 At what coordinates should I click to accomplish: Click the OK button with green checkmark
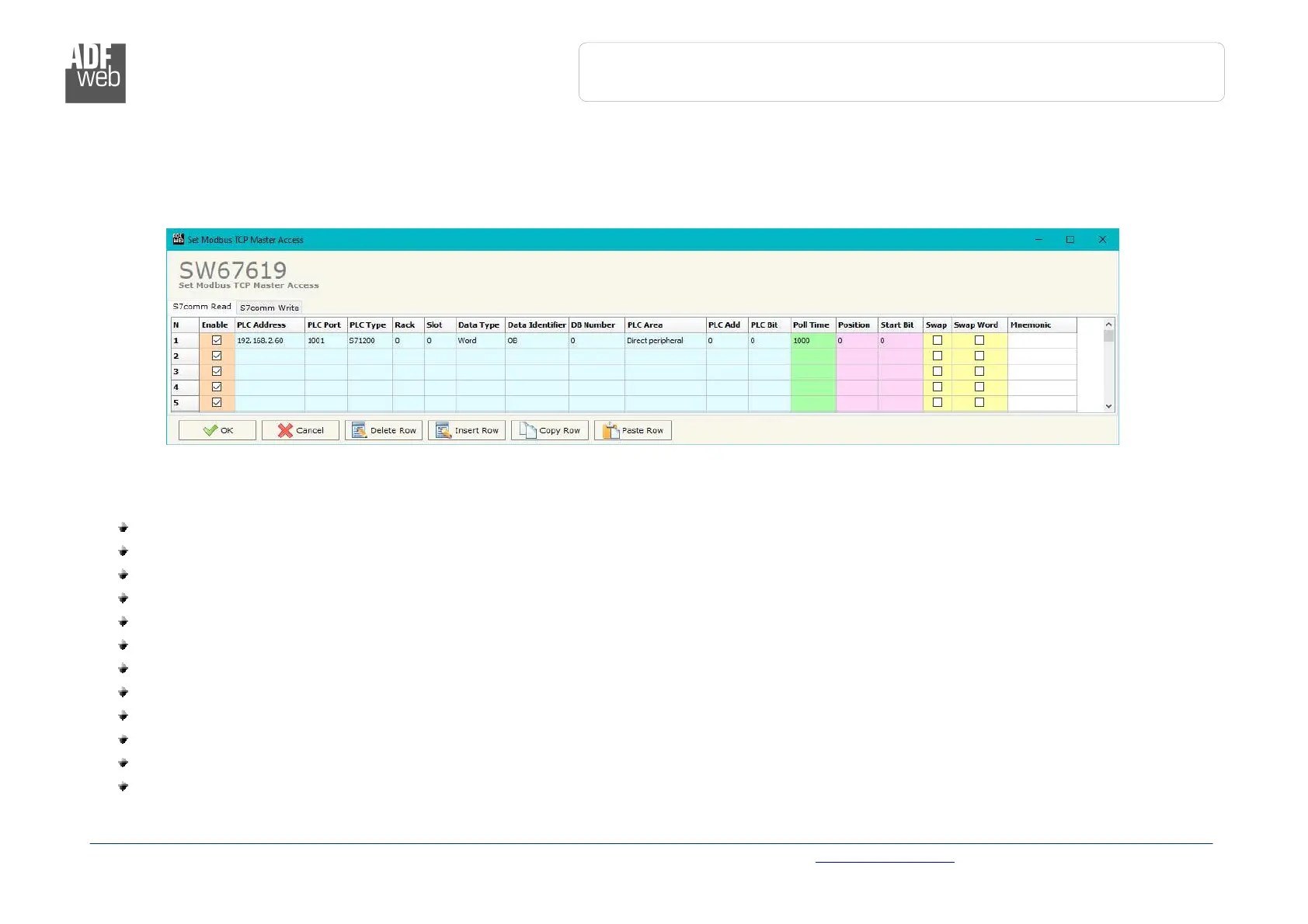point(217,430)
